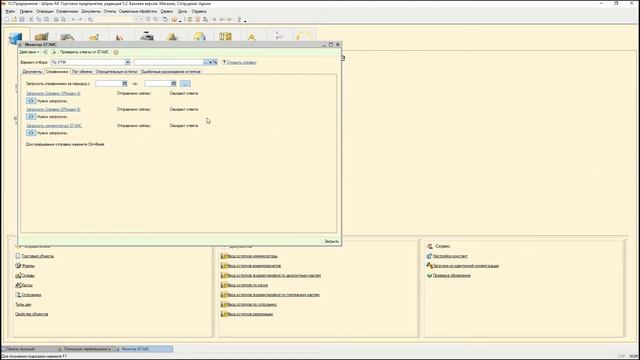
Task: Open the Торговые объекты link
Action: click(37, 256)
